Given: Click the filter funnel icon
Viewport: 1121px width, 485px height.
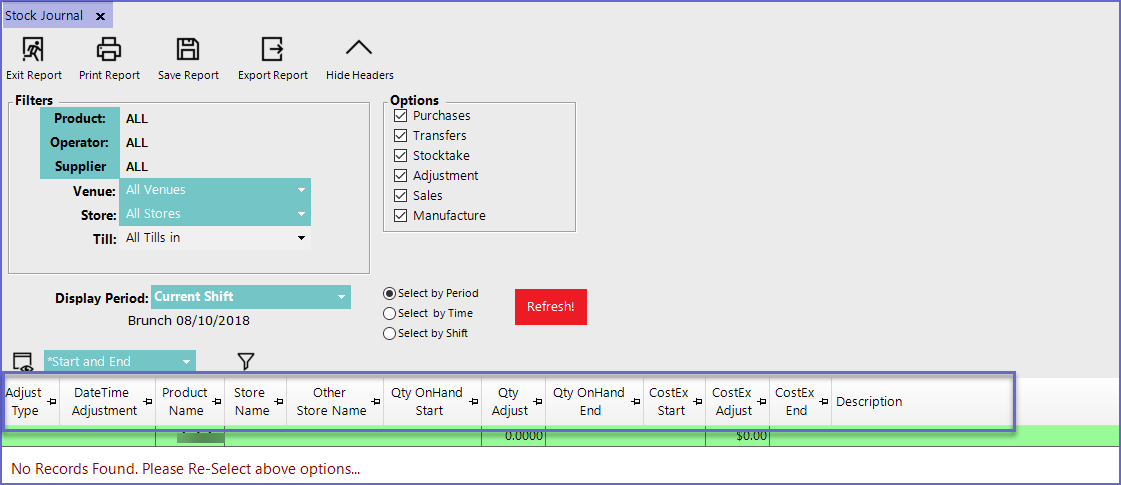Looking at the screenshot, I should [246, 361].
